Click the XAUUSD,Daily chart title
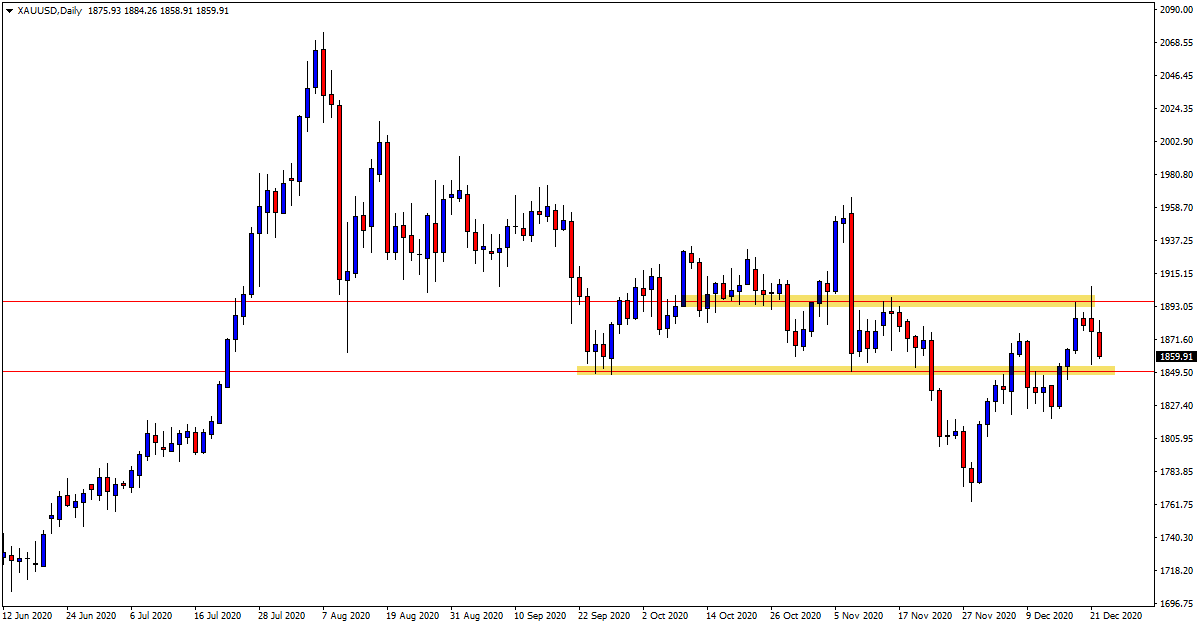The width and height of the screenshot is (1200, 627). [51, 11]
